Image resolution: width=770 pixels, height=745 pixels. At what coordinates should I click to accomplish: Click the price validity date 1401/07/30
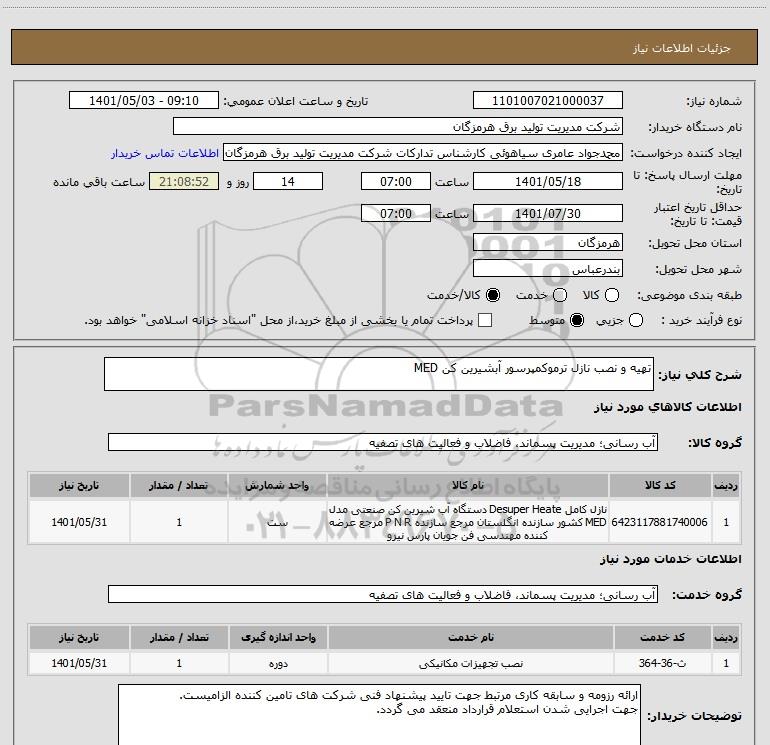(x=548, y=214)
